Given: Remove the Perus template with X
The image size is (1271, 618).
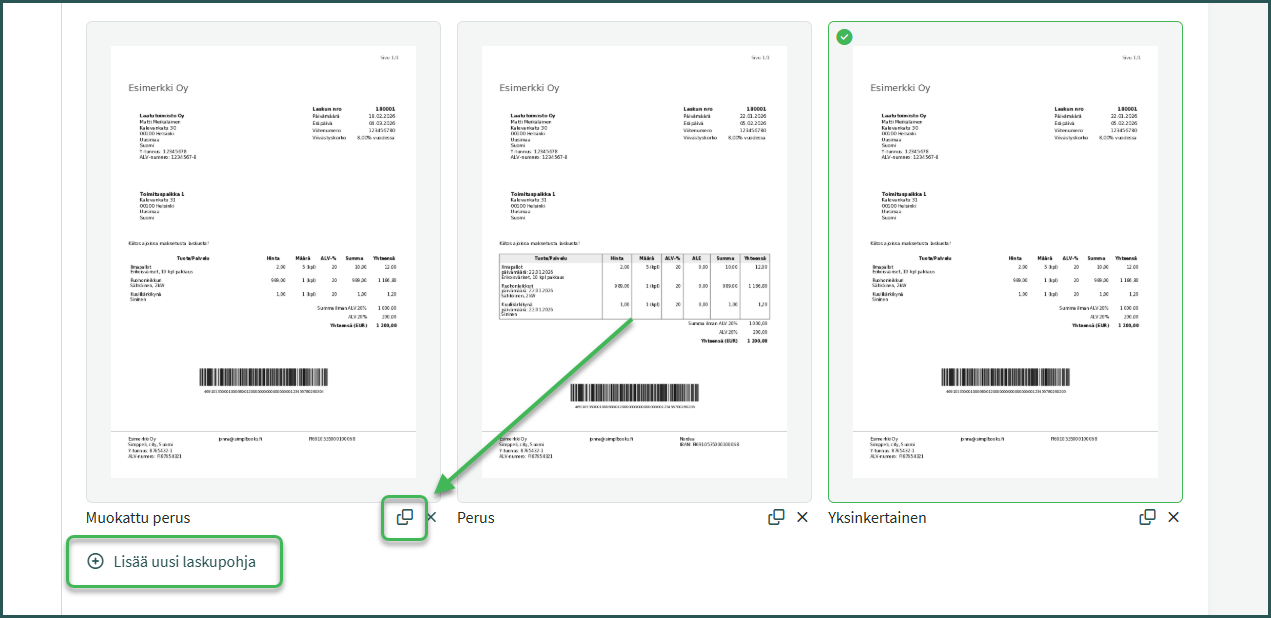Looking at the screenshot, I should tap(802, 517).
